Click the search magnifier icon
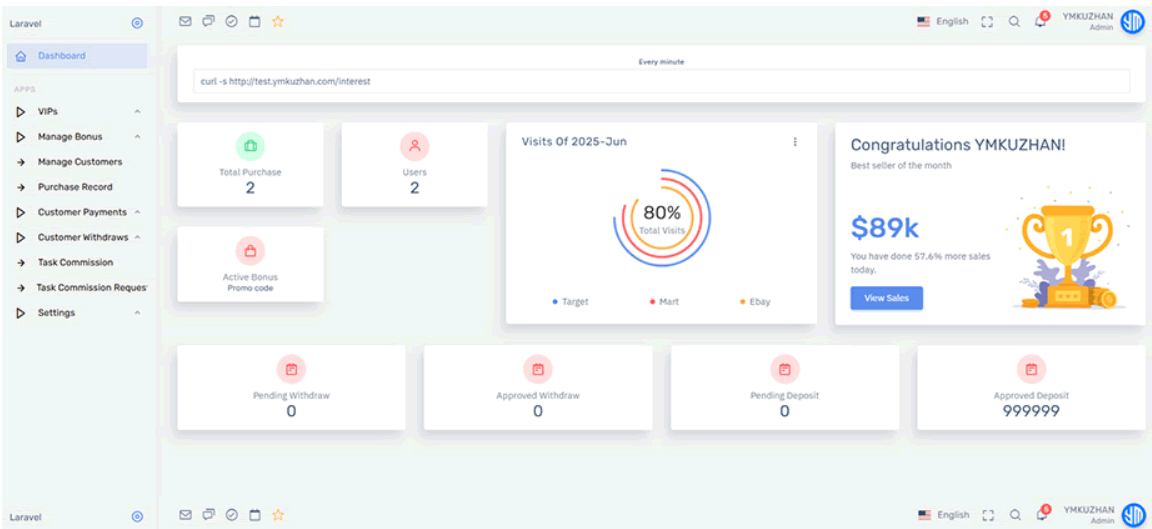The image size is (1152, 529). pyautogui.click(x=1014, y=22)
